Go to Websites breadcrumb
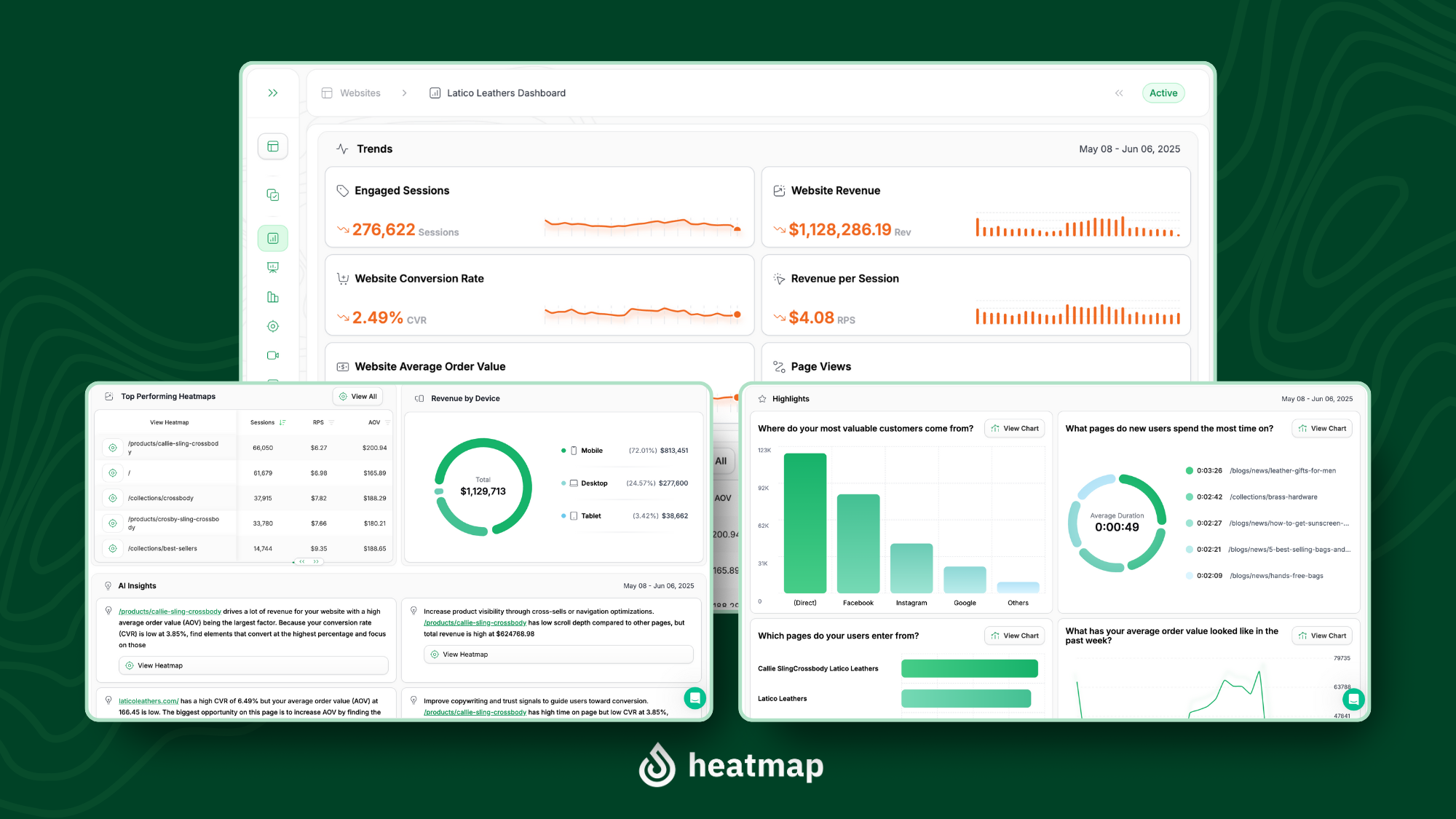1456x819 pixels. pyautogui.click(x=360, y=93)
